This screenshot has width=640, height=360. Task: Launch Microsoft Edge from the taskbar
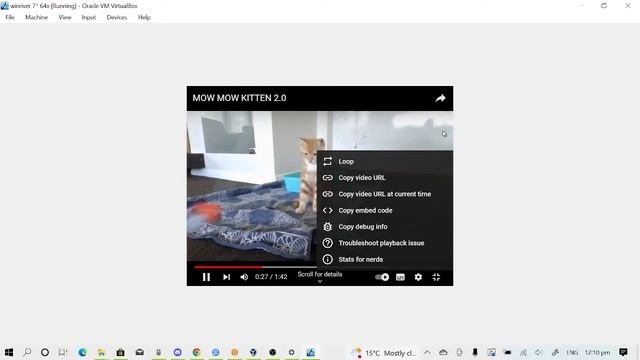pos(82,352)
